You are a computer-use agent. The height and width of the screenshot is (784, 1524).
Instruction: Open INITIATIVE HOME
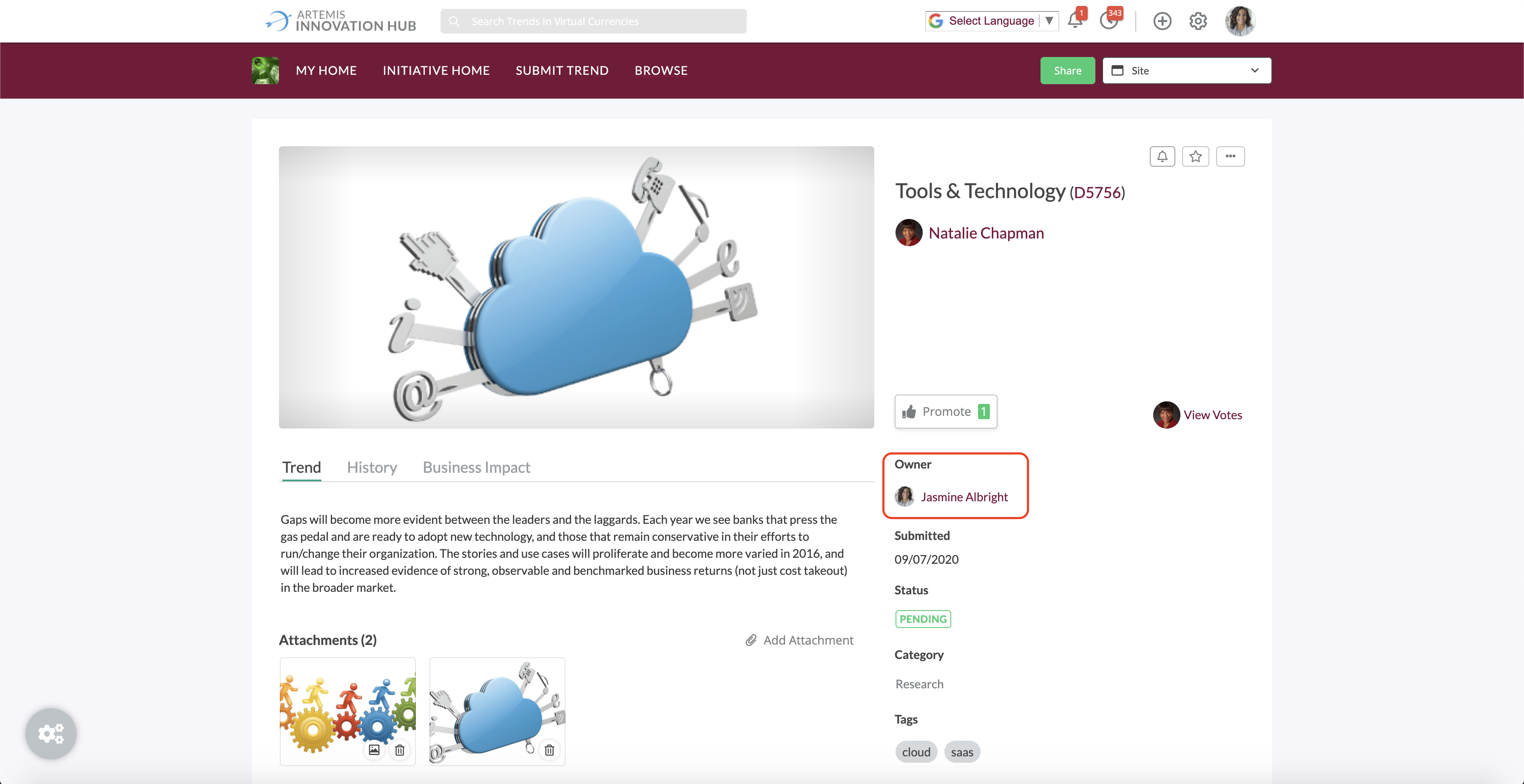[x=436, y=71]
